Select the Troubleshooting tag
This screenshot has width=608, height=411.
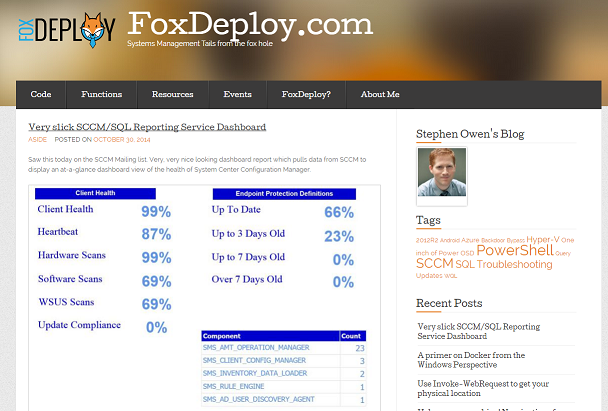pos(515,264)
